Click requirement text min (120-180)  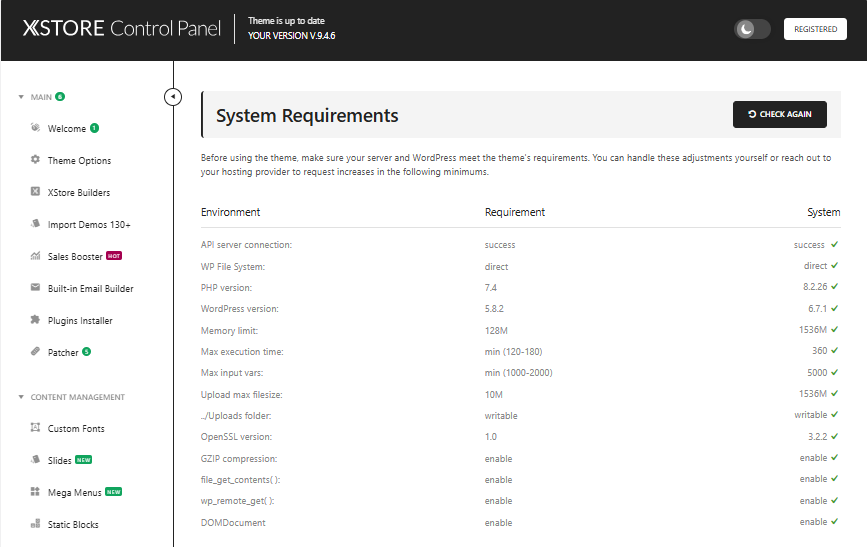[513, 352]
